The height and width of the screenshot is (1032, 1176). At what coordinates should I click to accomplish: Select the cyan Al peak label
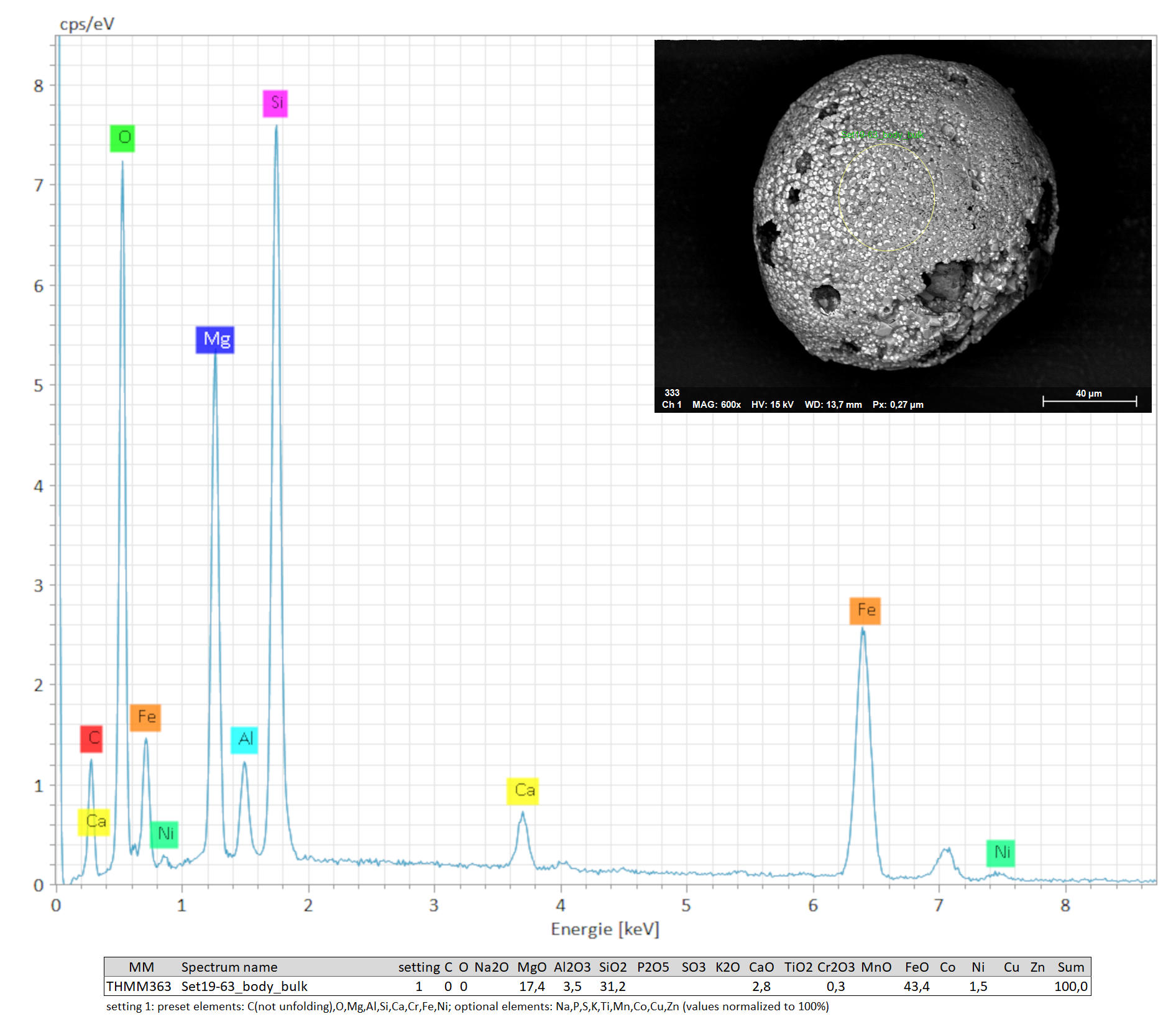[244, 739]
